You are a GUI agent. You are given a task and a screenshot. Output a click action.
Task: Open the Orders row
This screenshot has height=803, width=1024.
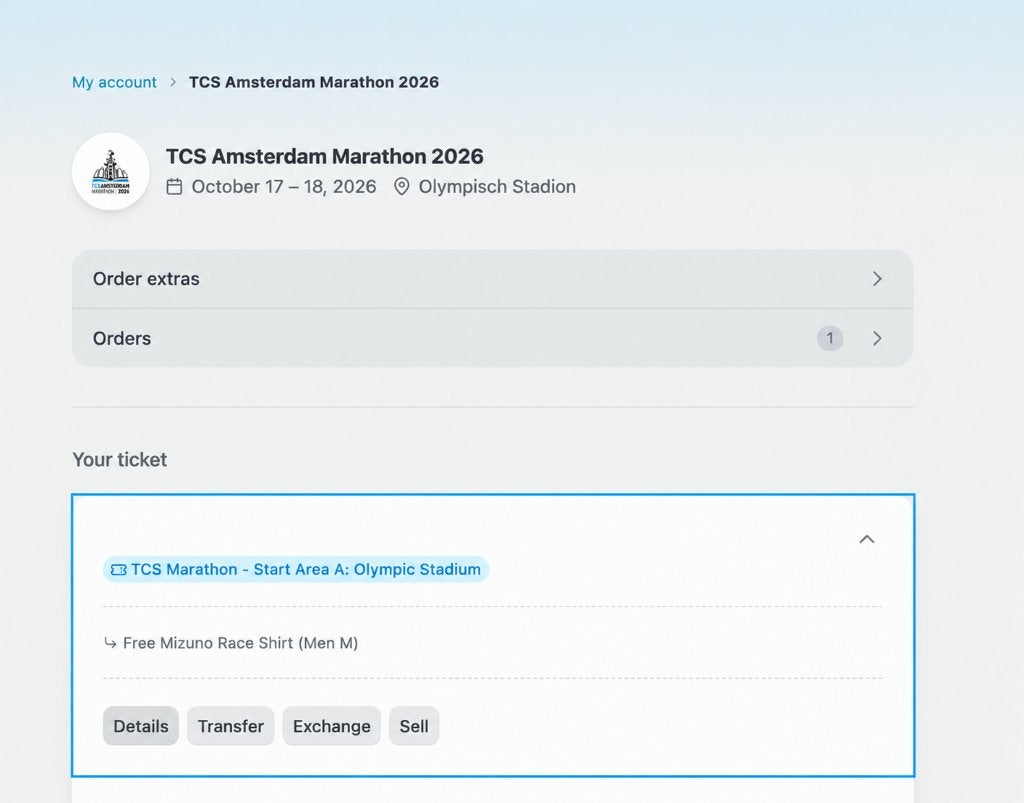tap(492, 338)
